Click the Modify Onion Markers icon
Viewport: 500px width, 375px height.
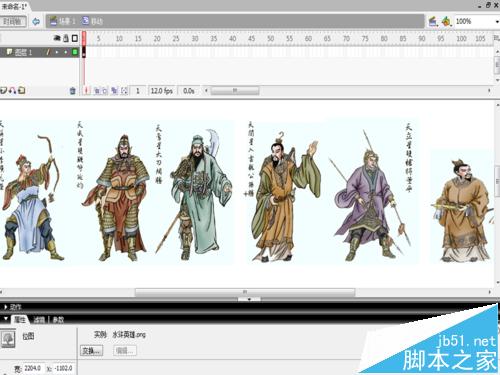pos(124,91)
